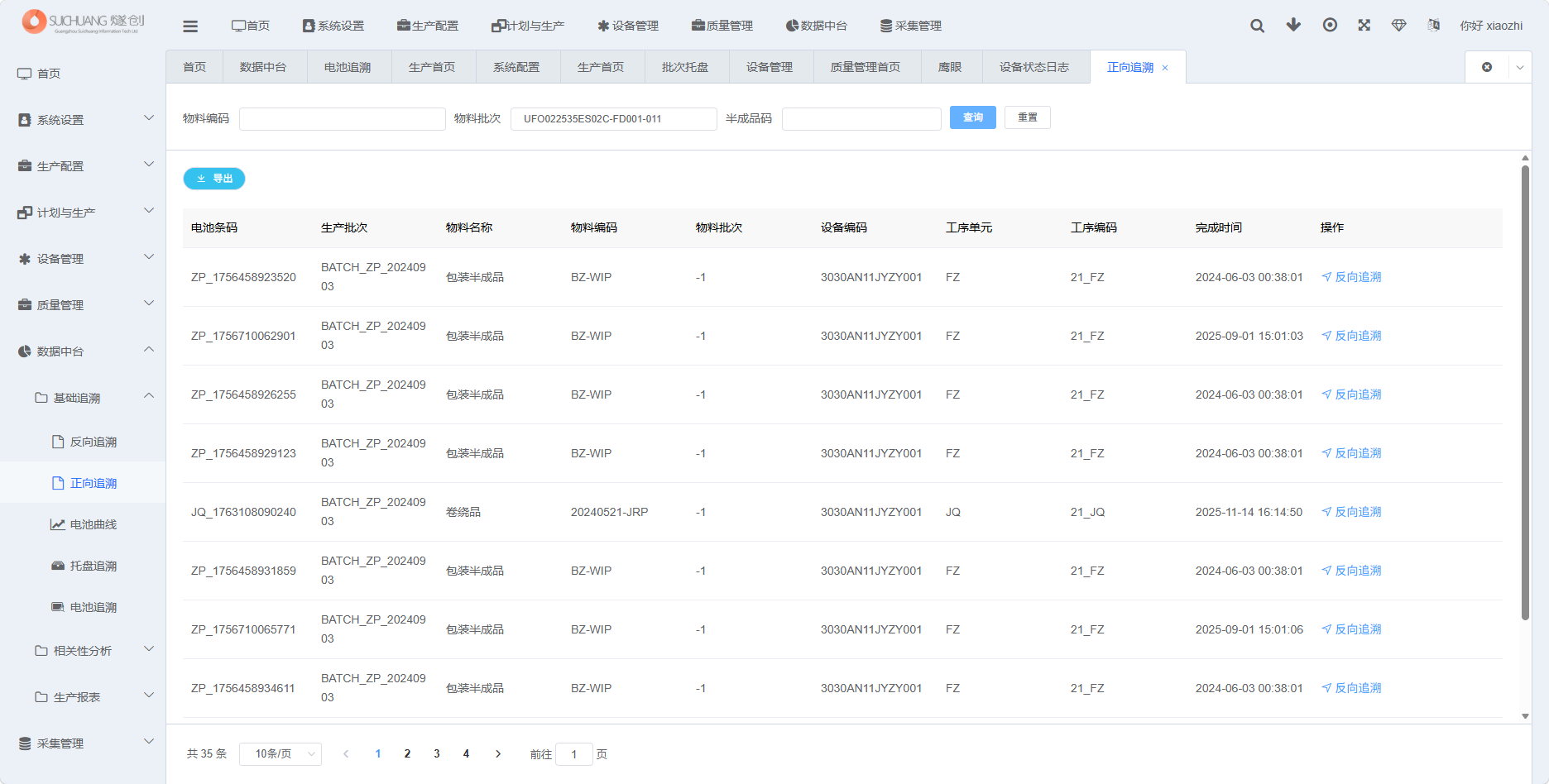The width and height of the screenshot is (1549, 784).
Task: Open top menu 计划与生产
Action: (528, 26)
